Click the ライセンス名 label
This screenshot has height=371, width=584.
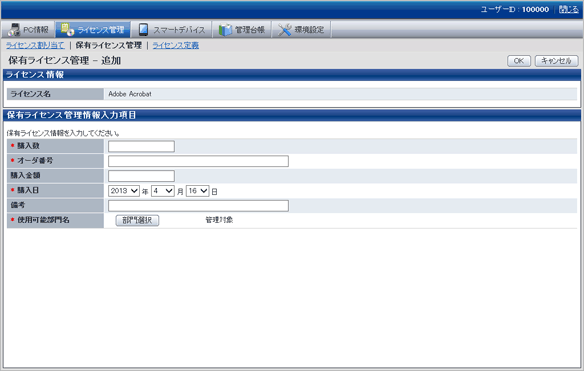tap(30, 94)
